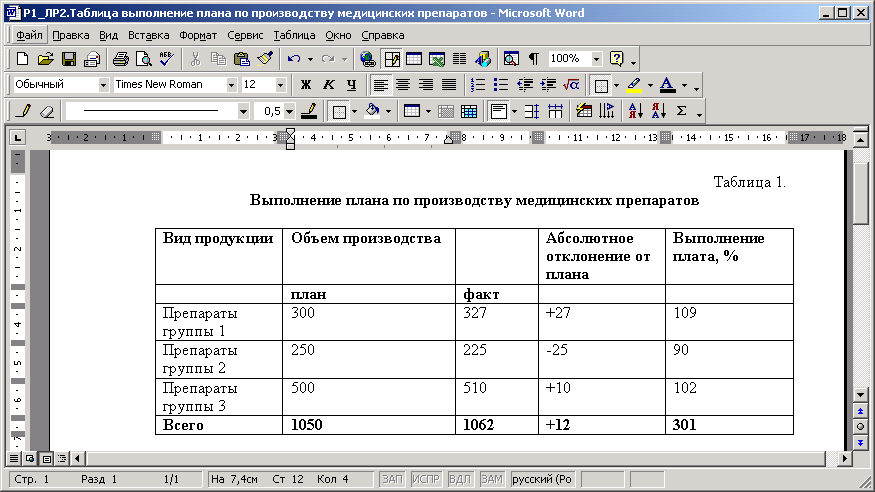
Task: Toggle the Tables and Borders toolbar
Action: pyautogui.click(x=392, y=59)
